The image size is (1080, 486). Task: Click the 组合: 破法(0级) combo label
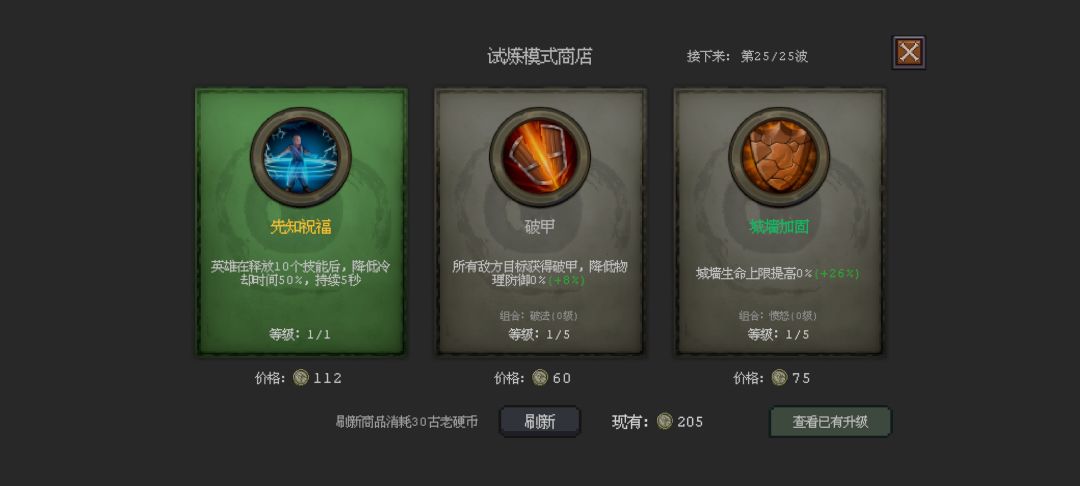[539, 316]
